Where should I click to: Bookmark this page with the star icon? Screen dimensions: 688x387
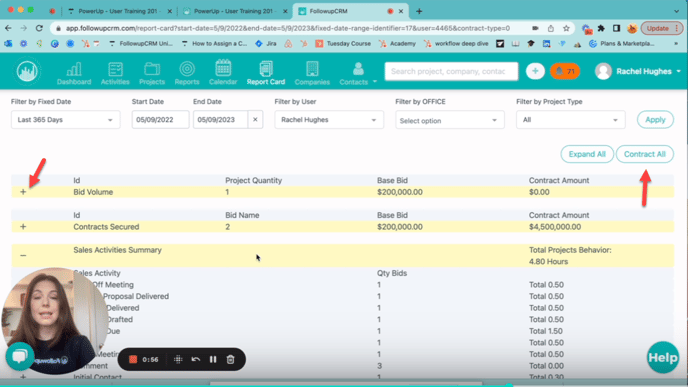point(566,28)
